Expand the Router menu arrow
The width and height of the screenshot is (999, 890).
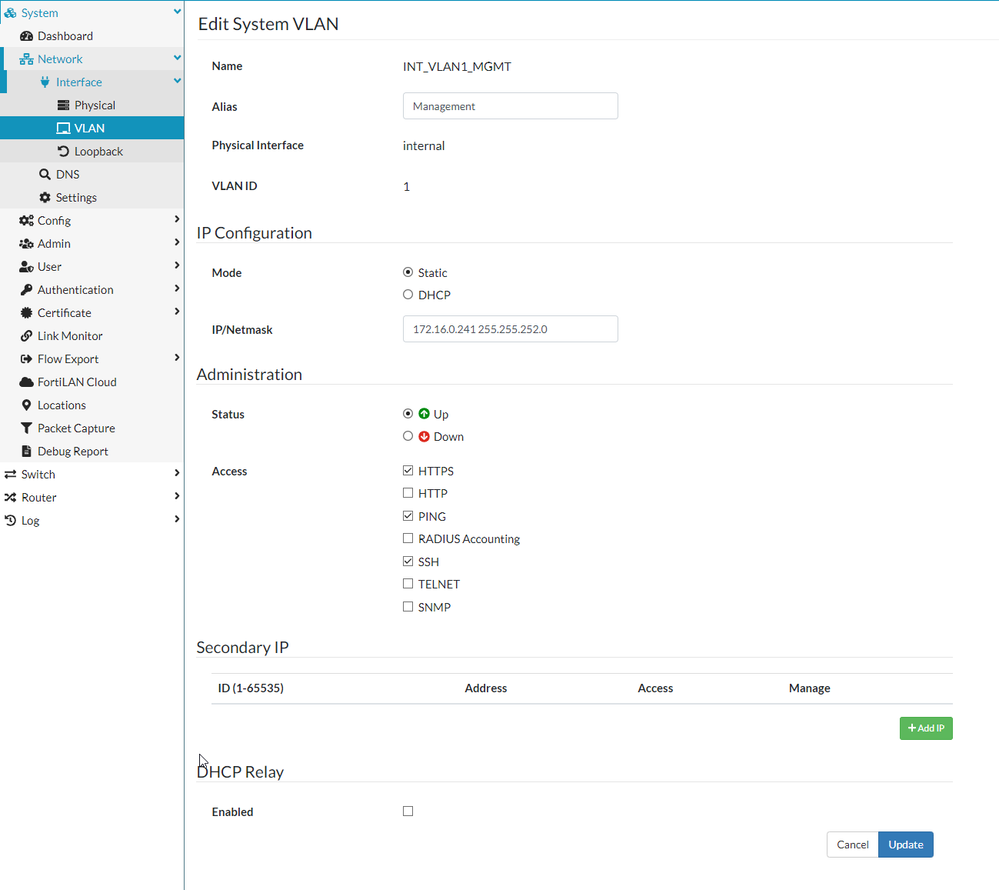177,496
